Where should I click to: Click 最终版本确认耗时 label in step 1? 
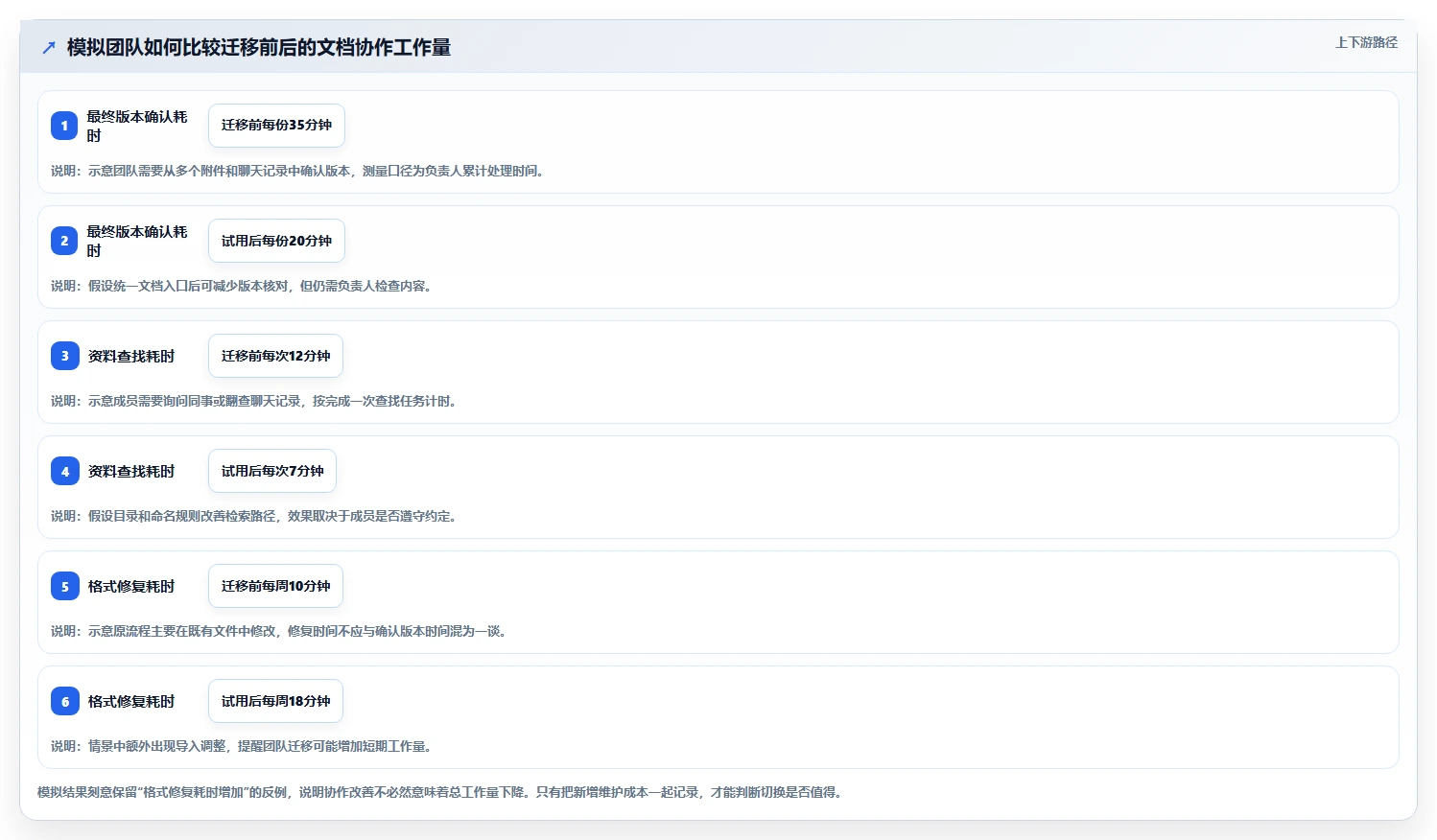click(137, 126)
